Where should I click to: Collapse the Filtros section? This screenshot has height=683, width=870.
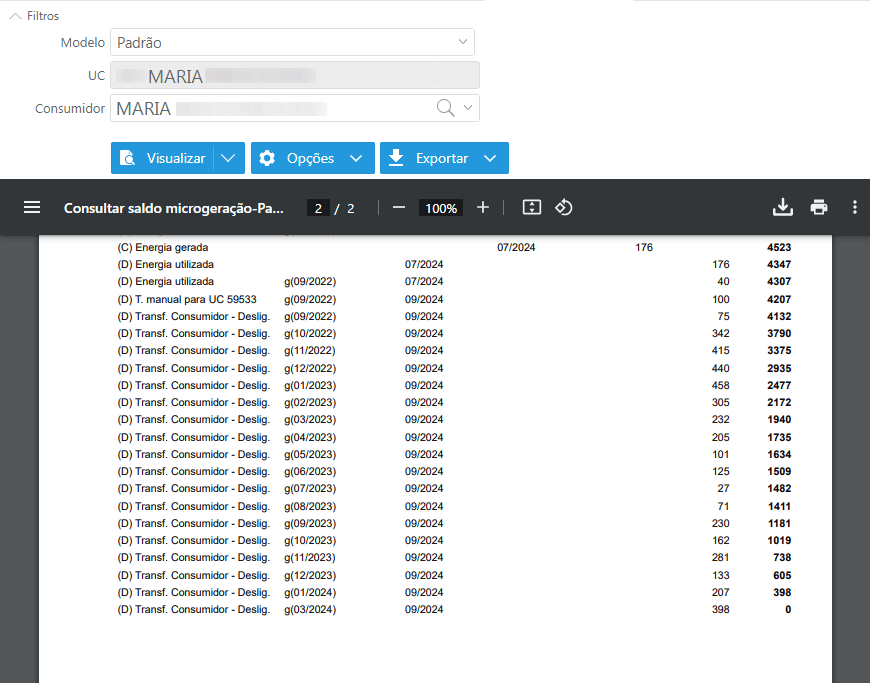[15, 16]
